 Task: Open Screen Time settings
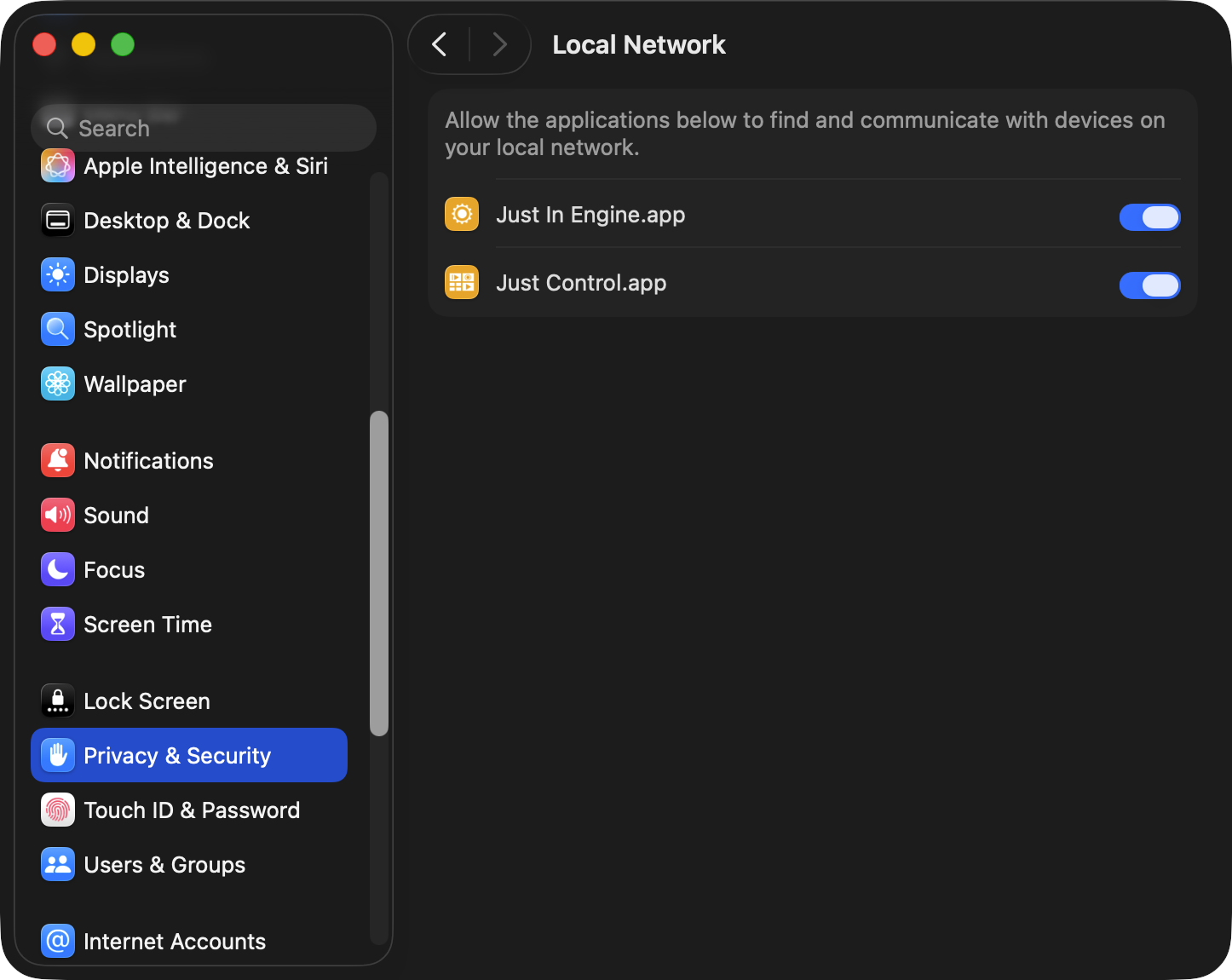click(x=189, y=625)
